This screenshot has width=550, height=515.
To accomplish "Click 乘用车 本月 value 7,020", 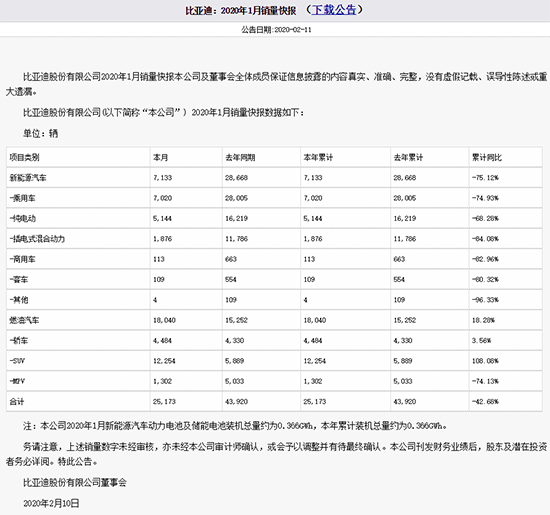I will point(162,198).
